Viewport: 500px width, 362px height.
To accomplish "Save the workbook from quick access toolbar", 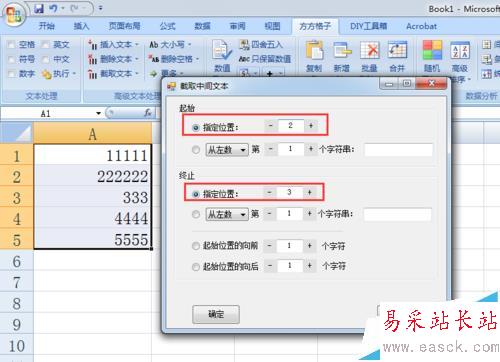I will coord(39,8).
